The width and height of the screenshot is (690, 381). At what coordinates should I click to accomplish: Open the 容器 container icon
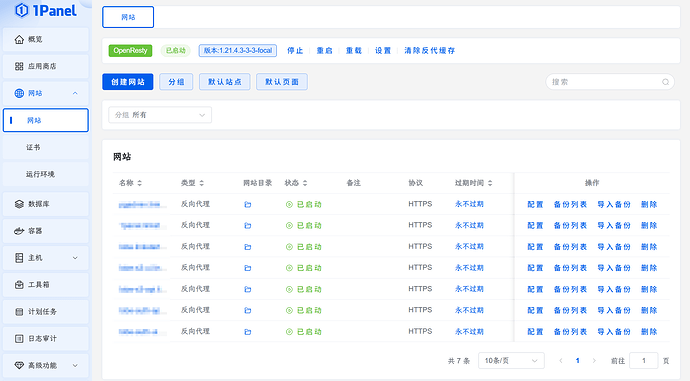point(19,231)
